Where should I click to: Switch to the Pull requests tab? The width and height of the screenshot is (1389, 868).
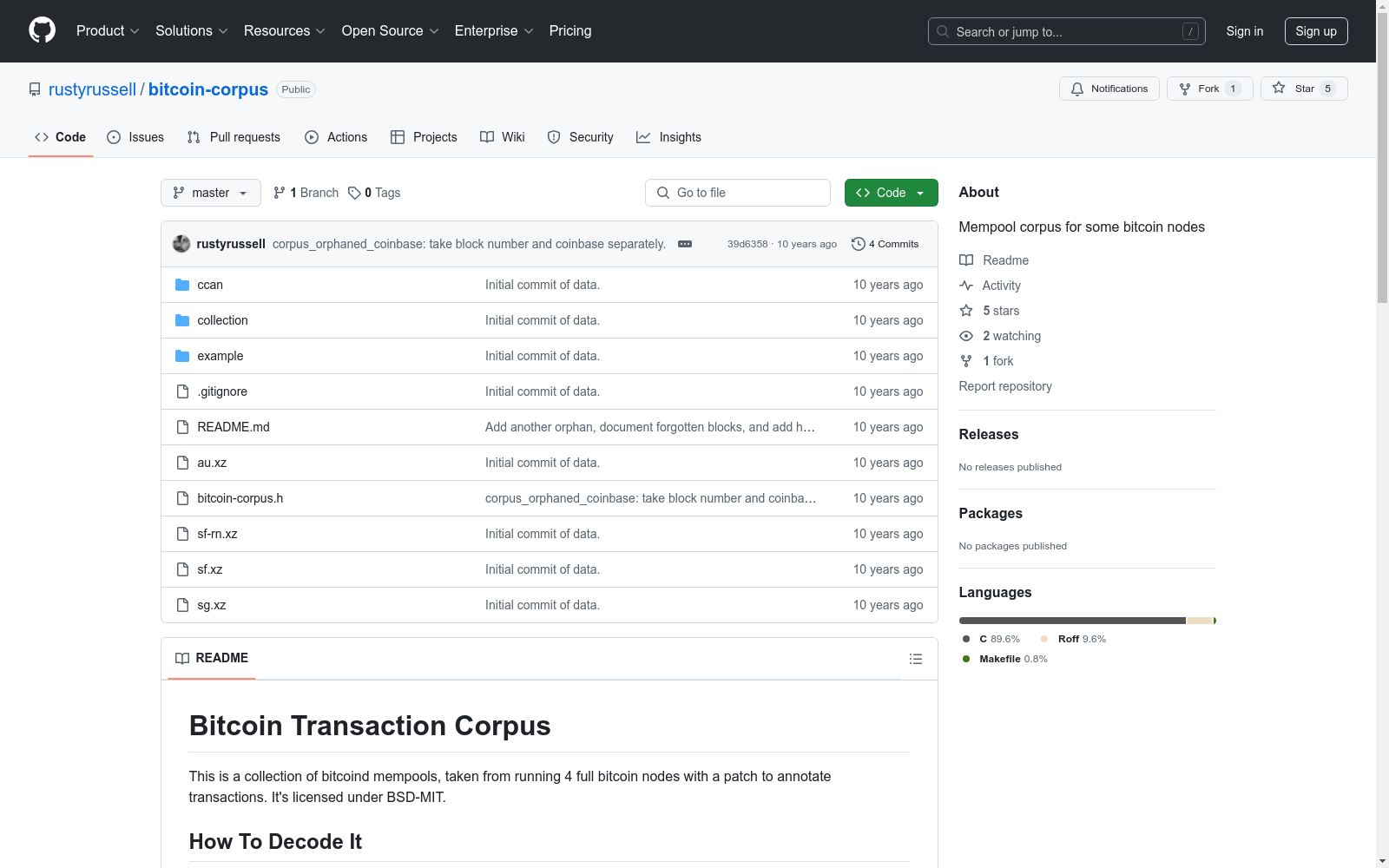(234, 137)
